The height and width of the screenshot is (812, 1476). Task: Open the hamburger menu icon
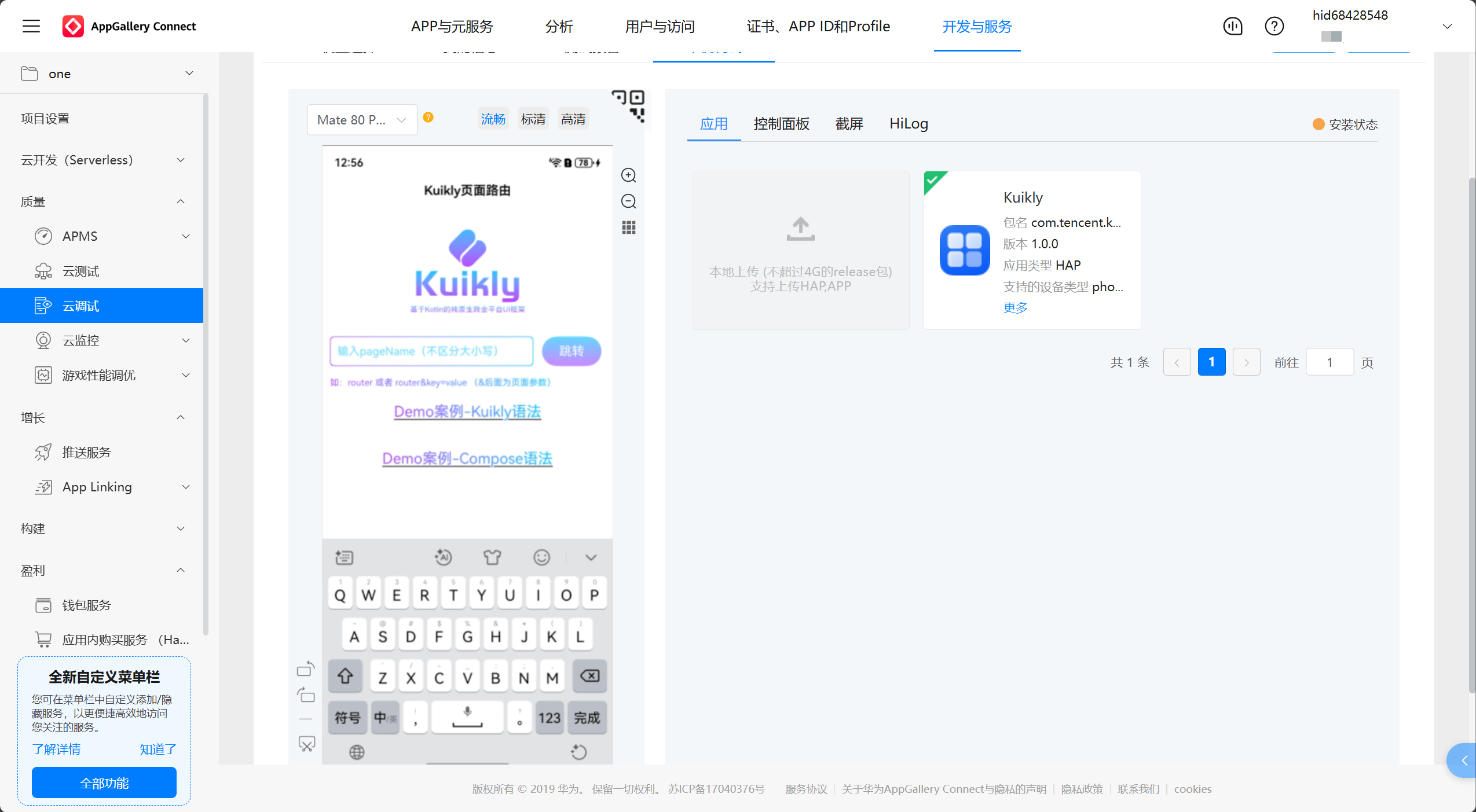(x=31, y=26)
